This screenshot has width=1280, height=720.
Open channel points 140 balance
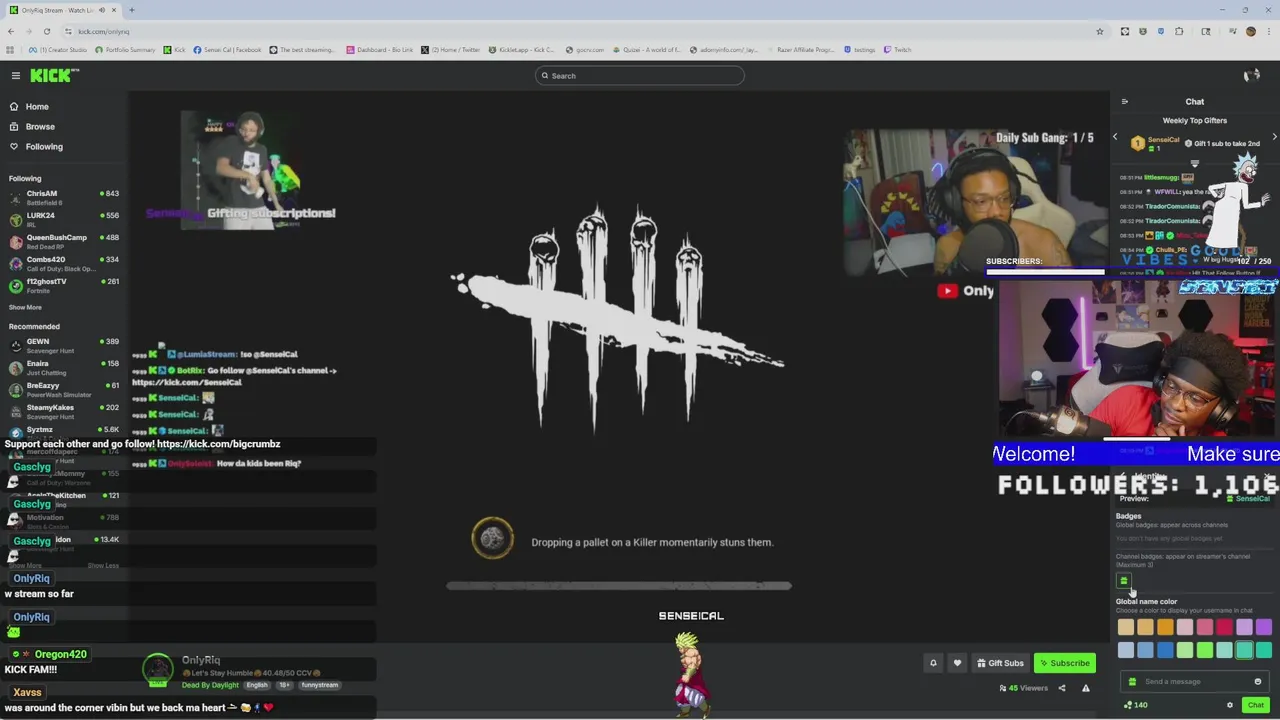(x=1135, y=705)
